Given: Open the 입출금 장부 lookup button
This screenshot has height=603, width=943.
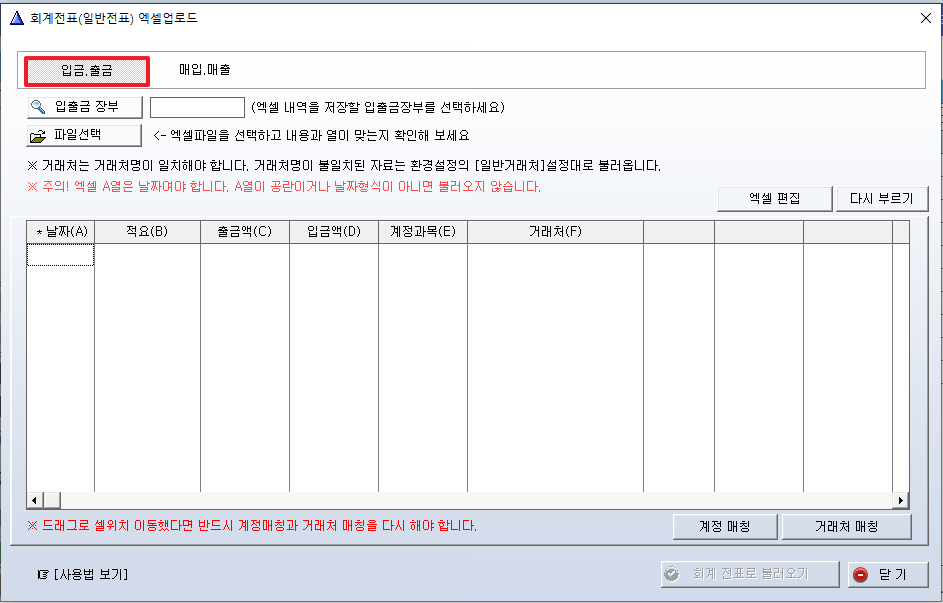Looking at the screenshot, I should (85, 107).
